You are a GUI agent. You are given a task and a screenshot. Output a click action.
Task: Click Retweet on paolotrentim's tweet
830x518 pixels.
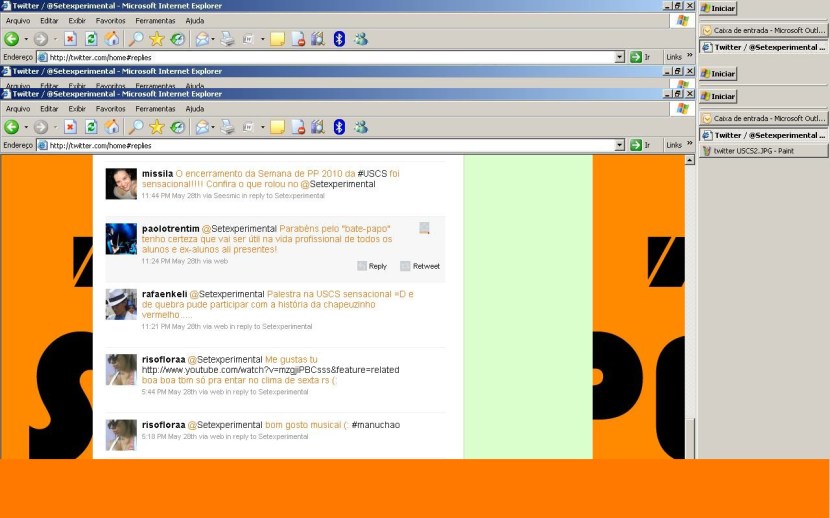pos(420,266)
